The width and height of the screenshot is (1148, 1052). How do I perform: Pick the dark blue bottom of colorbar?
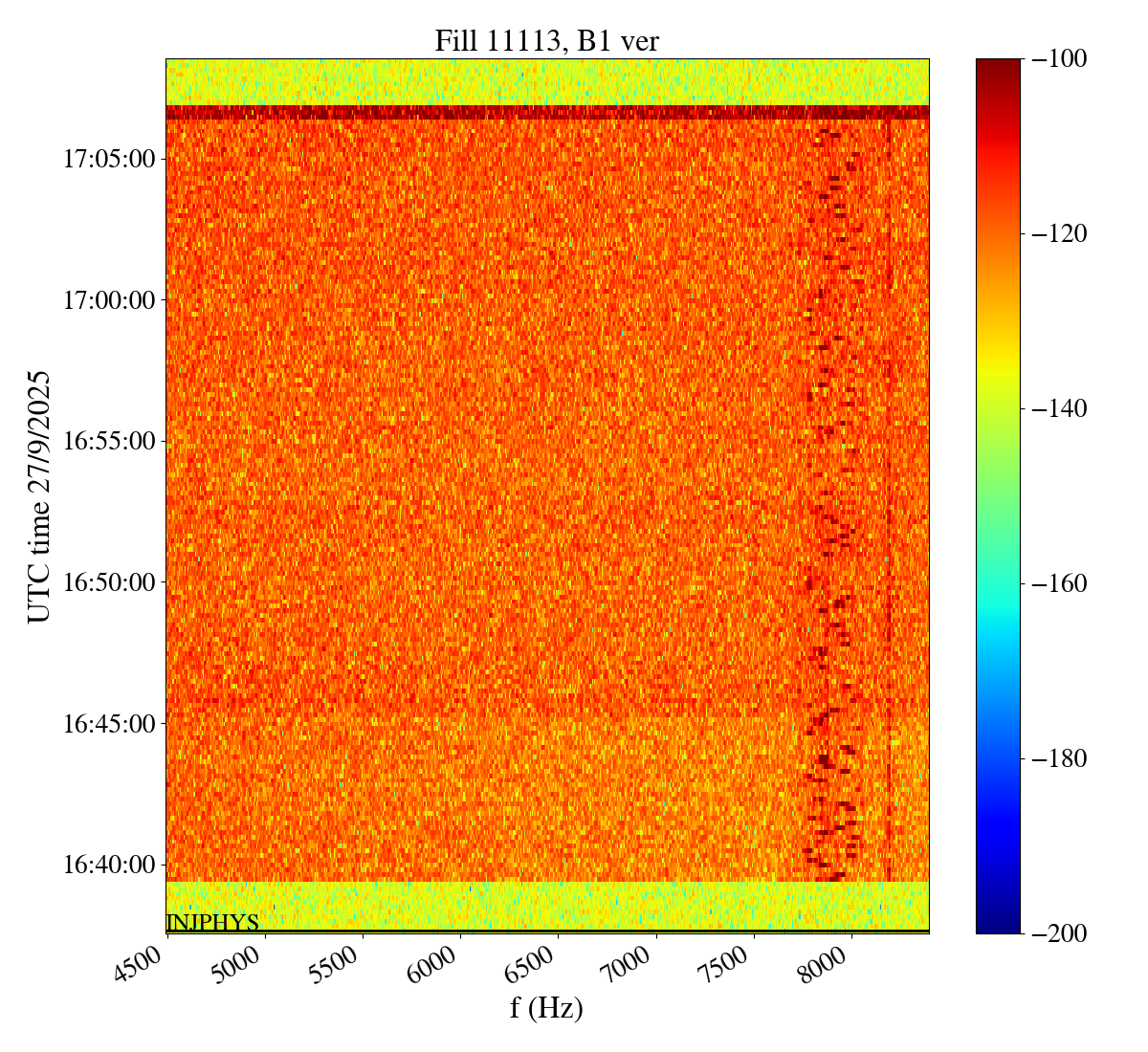coord(998,924)
